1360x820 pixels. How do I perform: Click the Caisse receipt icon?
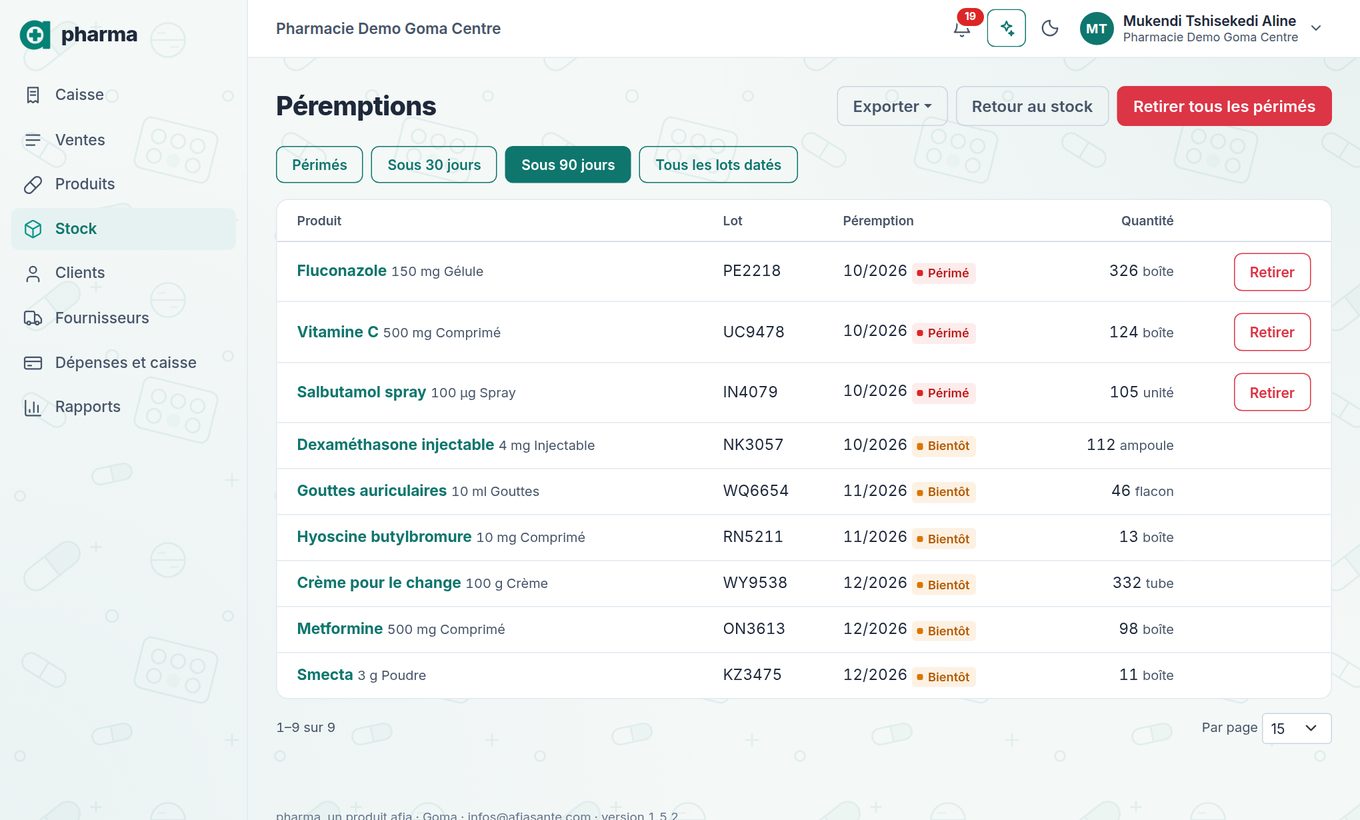point(33,95)
